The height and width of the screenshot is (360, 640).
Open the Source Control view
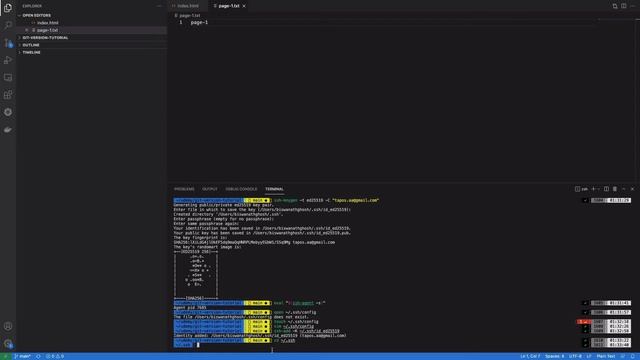coord(8,43)
